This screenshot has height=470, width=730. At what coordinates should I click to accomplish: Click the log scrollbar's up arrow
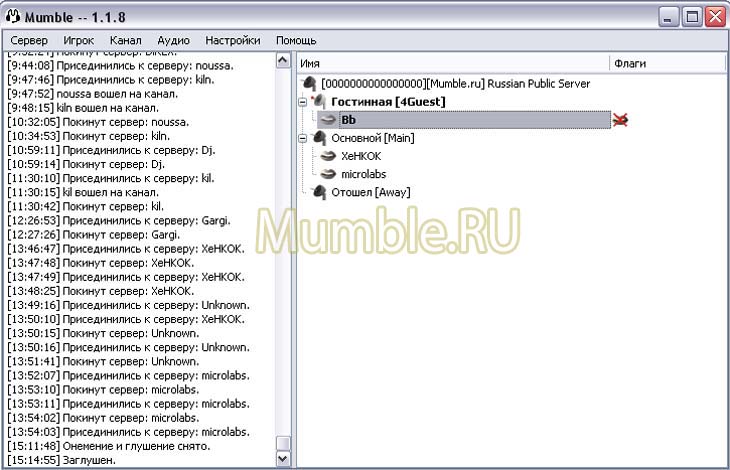point(282,60)
